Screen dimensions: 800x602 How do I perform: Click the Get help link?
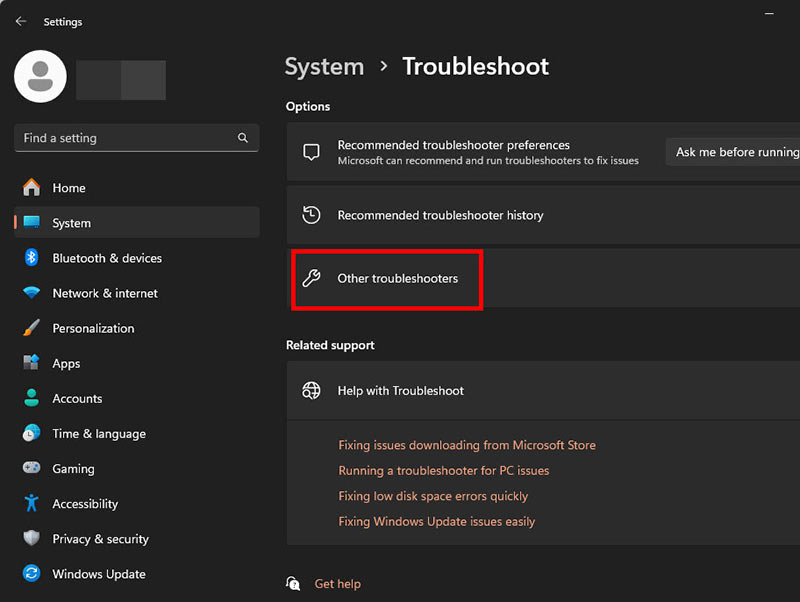coord(338,584)
